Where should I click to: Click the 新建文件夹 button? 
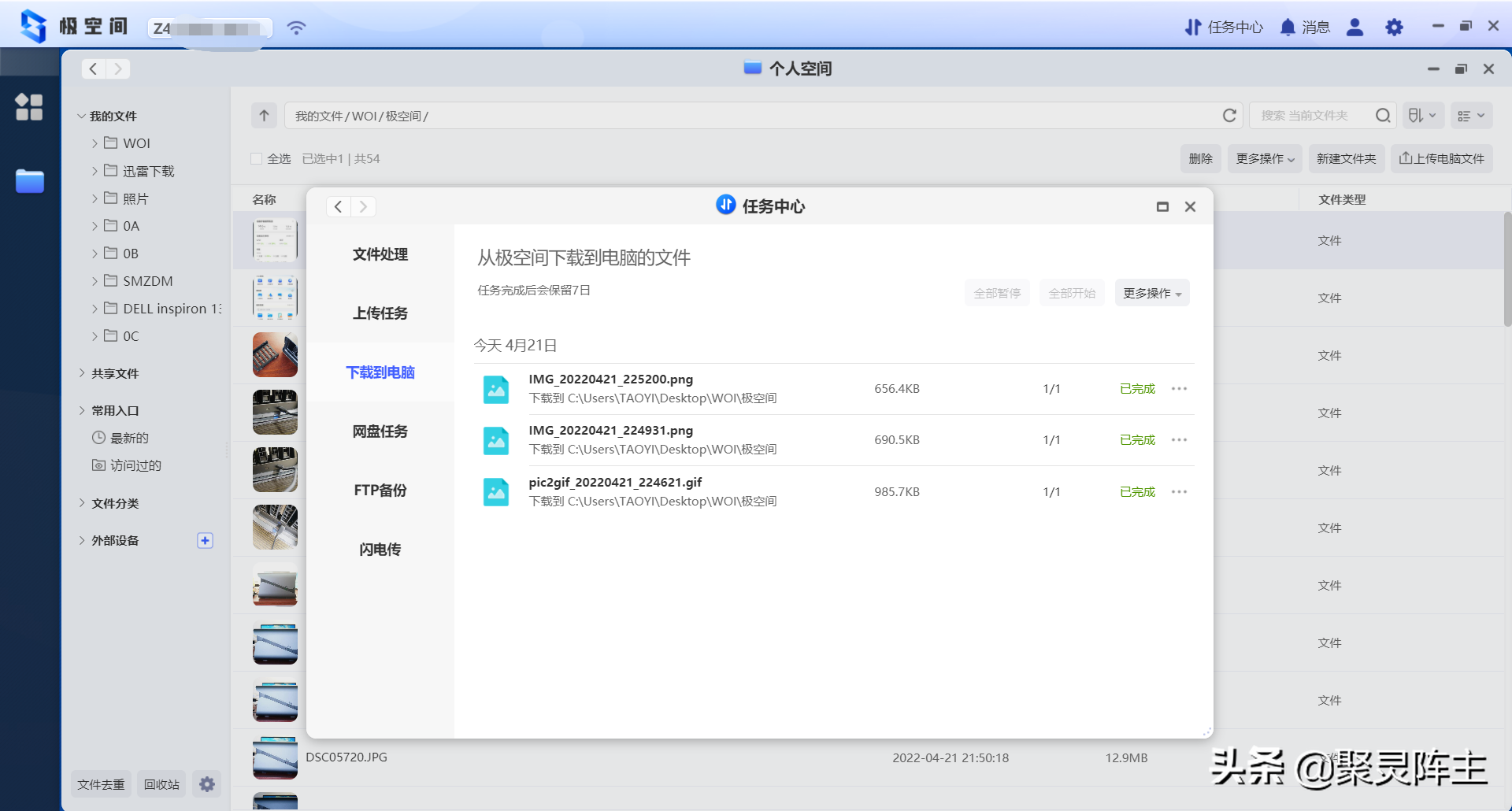coord(1347,159)
